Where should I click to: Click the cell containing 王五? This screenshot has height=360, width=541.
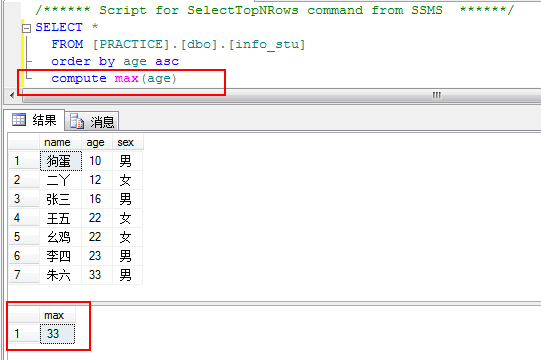point(61,218)
